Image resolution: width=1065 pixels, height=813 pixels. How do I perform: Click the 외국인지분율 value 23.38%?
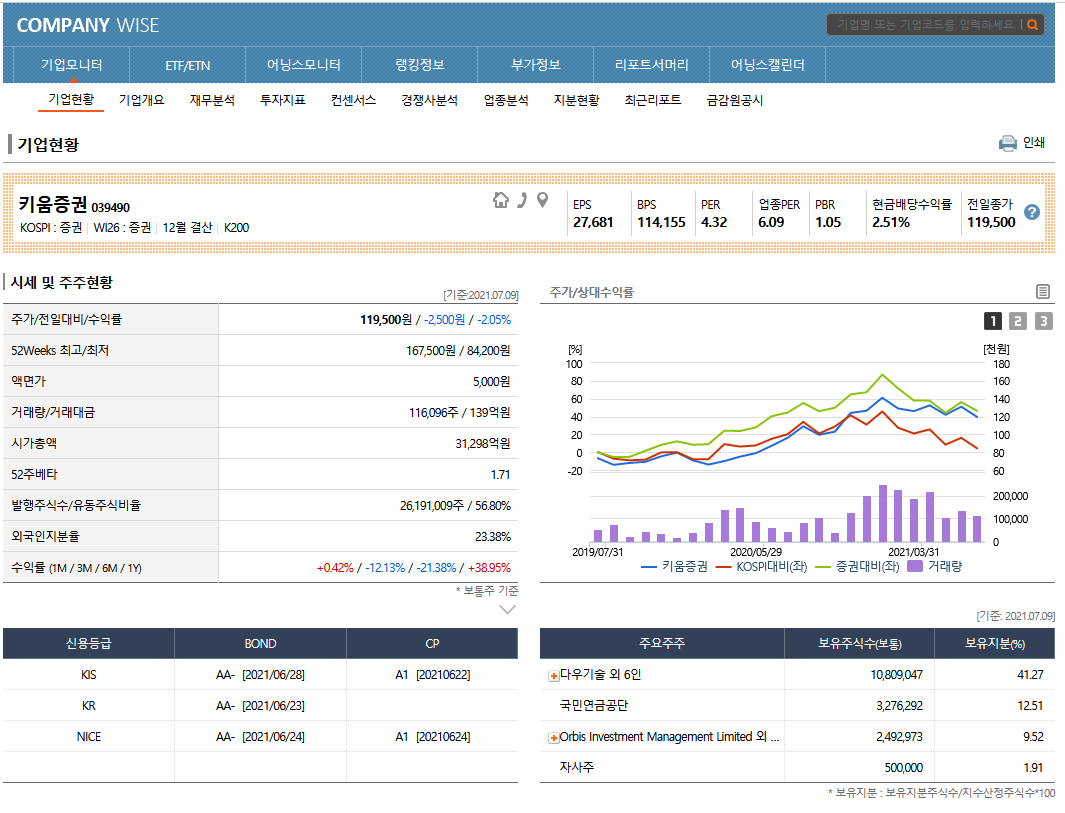[492, 537]
